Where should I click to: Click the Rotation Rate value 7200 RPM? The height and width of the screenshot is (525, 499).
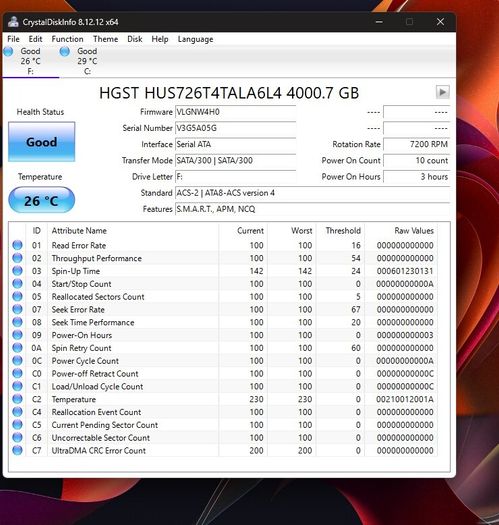(416, 144)
